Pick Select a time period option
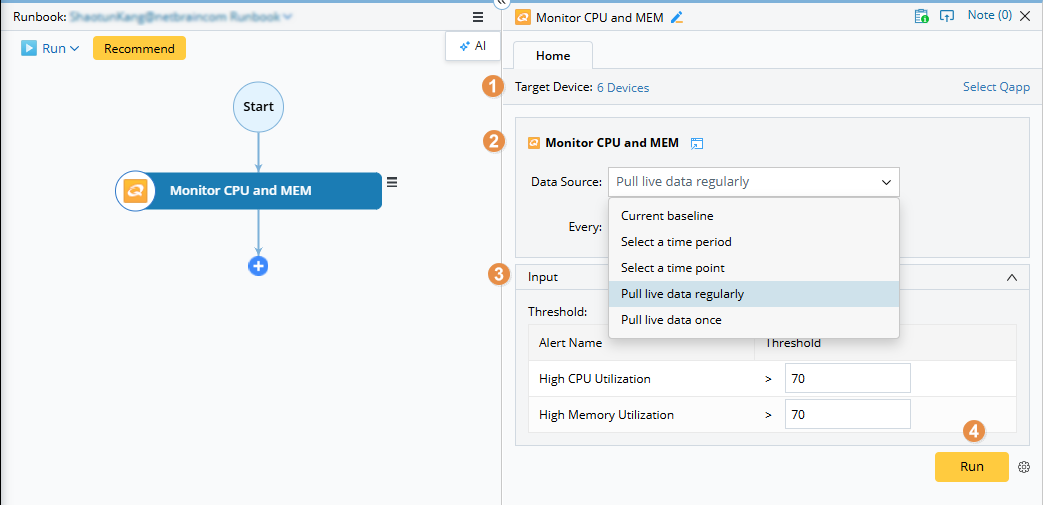The height and width of the screenshot is (505, 1044). point(676,242)
